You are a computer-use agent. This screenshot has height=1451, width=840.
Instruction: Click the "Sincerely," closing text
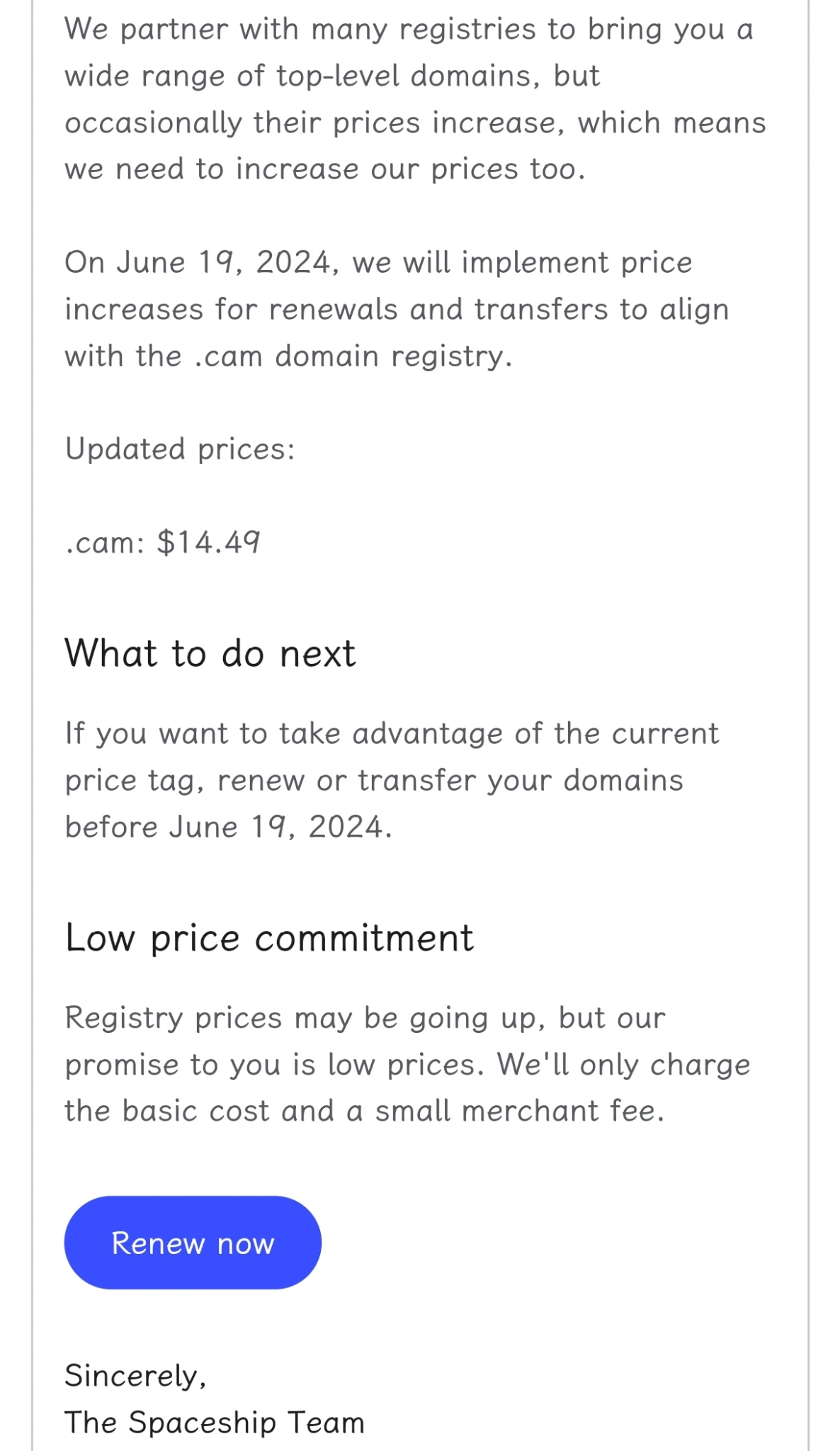tap(135, 1376)
